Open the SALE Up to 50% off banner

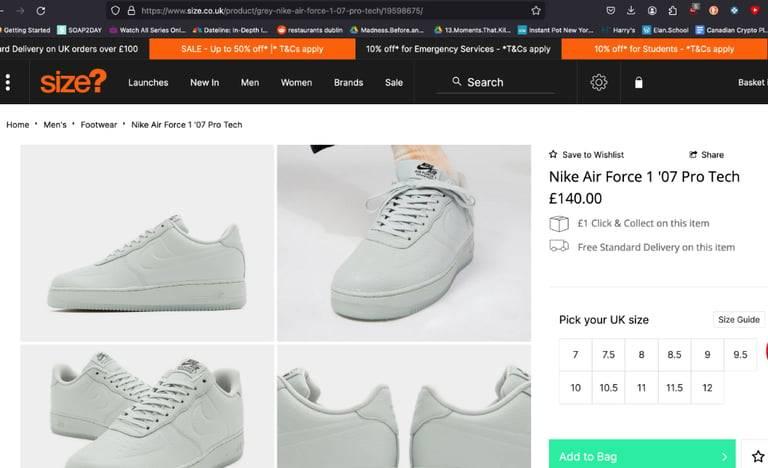252,49
